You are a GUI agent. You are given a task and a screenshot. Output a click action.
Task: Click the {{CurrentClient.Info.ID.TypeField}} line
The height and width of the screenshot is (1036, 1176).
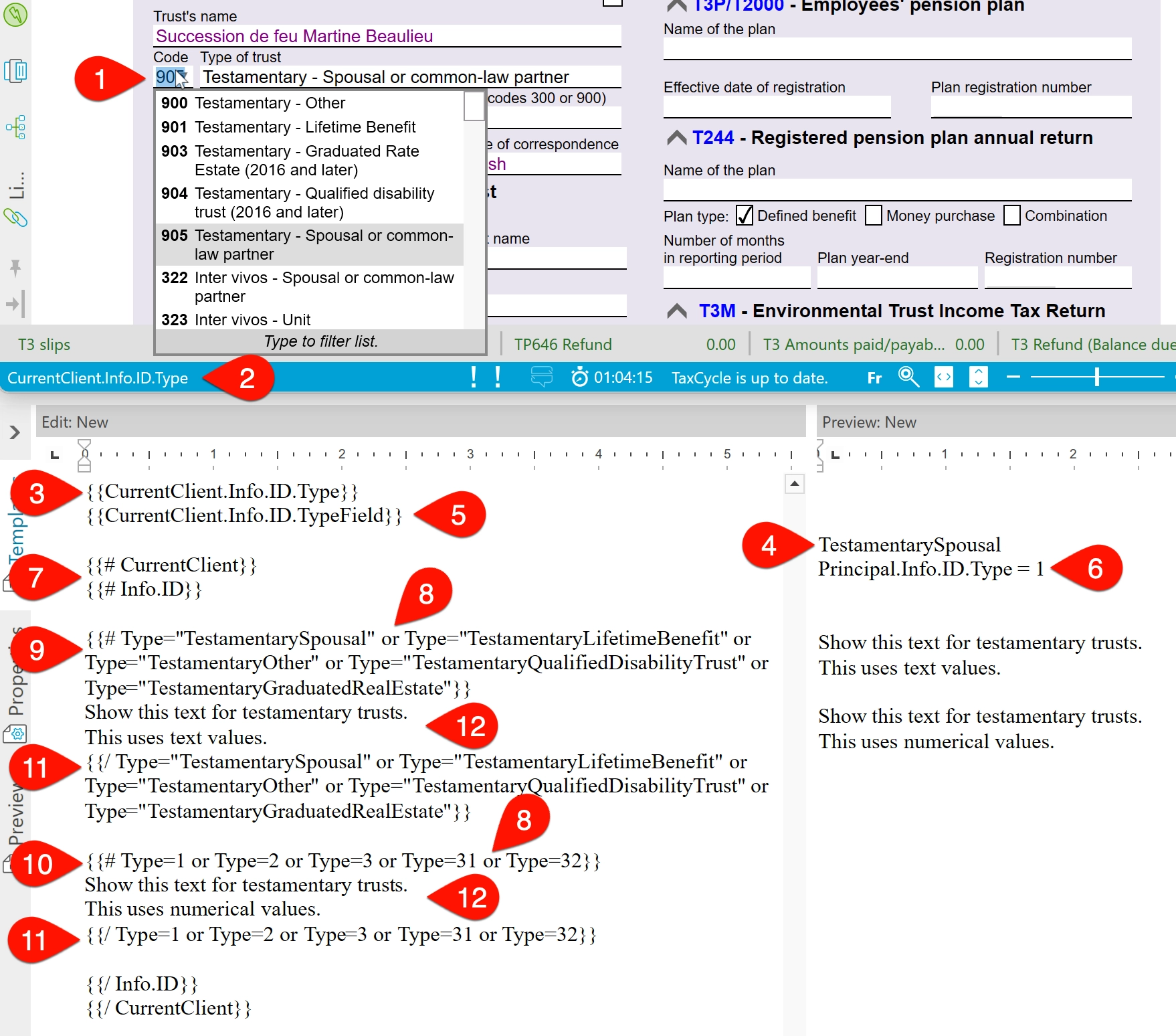(x=244, y=515)
